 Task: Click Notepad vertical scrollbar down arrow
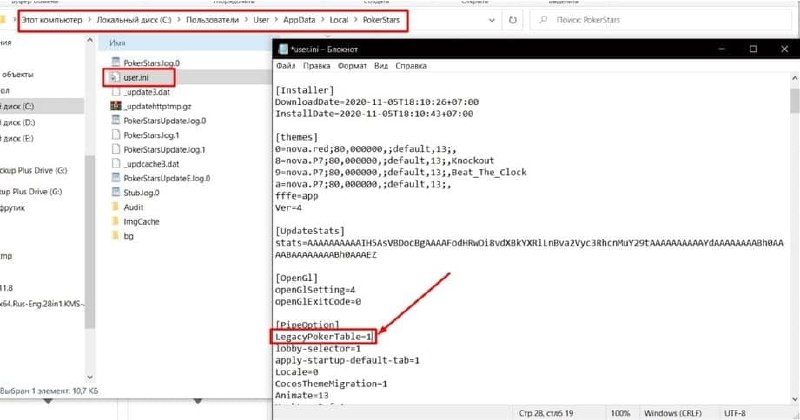coord(794,399)
